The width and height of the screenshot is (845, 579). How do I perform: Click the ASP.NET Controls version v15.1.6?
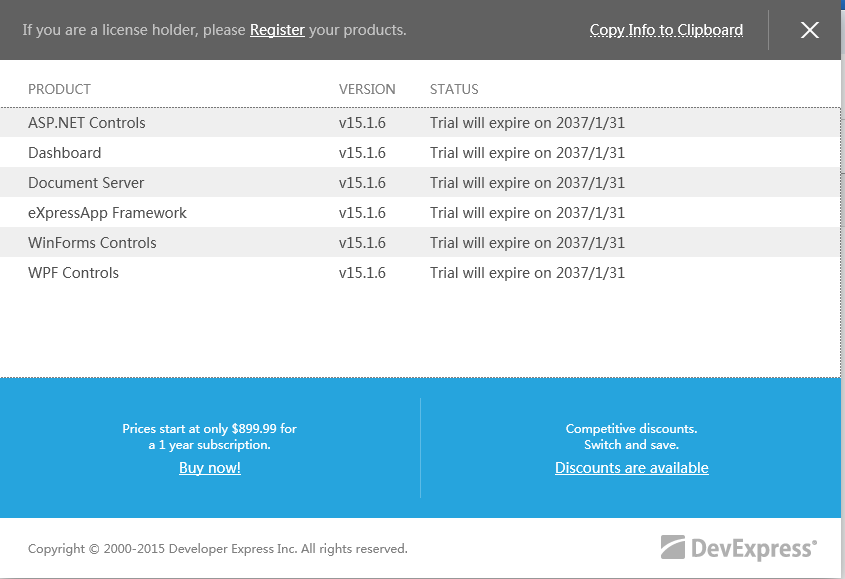point(362,123)
